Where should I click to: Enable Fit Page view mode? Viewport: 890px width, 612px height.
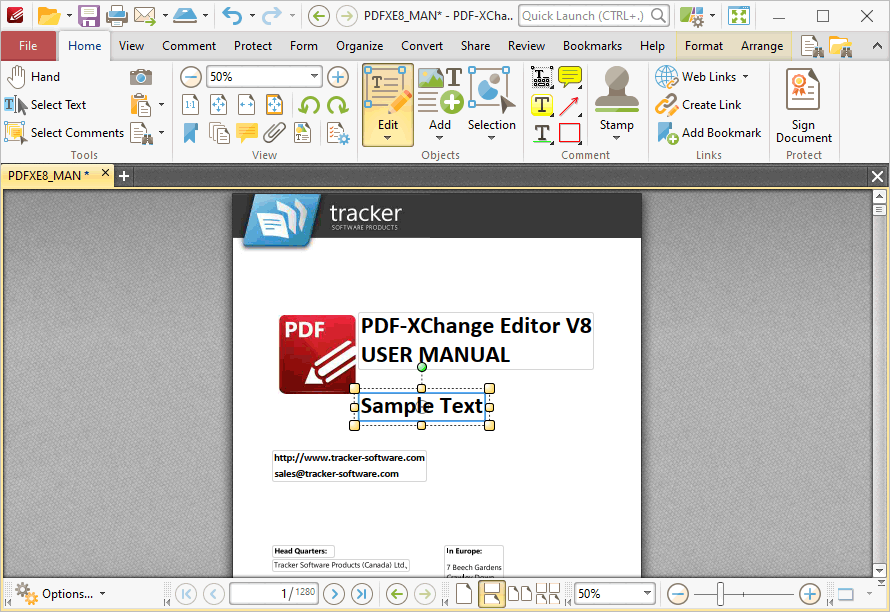tap(219, 105)
